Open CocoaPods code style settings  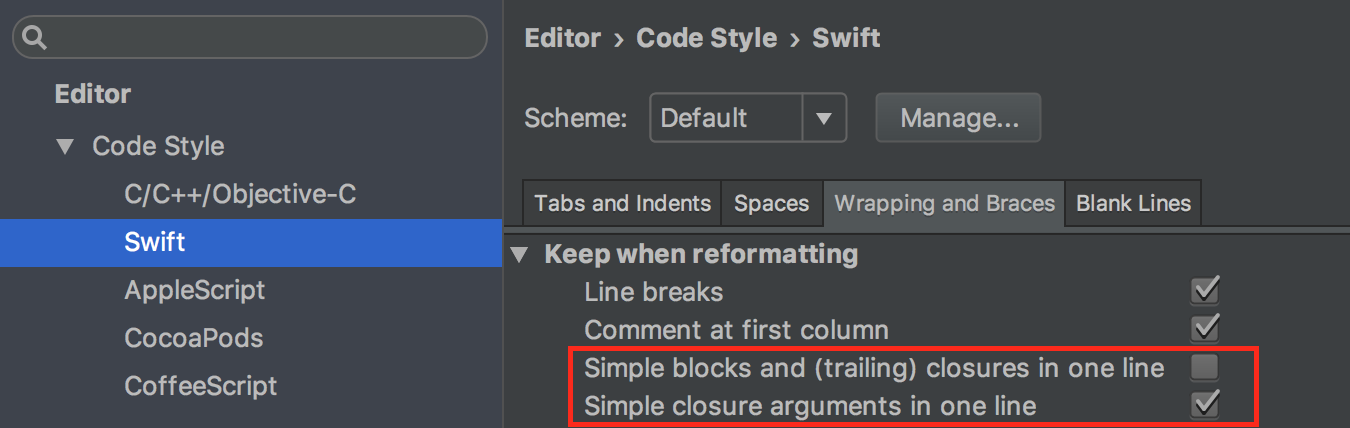pyautogui.click(x=194, y=338)
